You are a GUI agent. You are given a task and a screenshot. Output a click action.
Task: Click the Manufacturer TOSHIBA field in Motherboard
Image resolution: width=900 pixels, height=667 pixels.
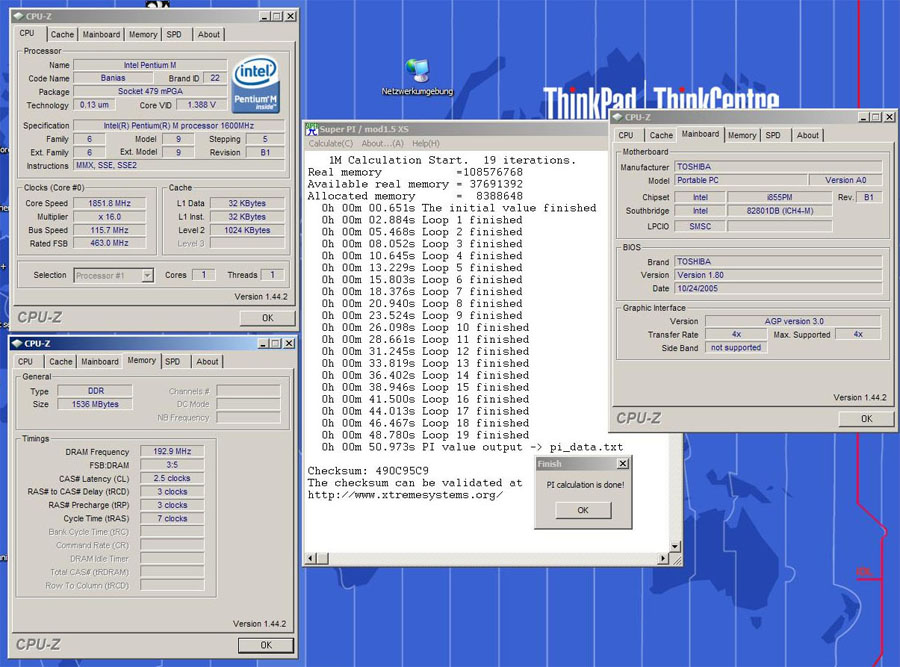point(778,167)
